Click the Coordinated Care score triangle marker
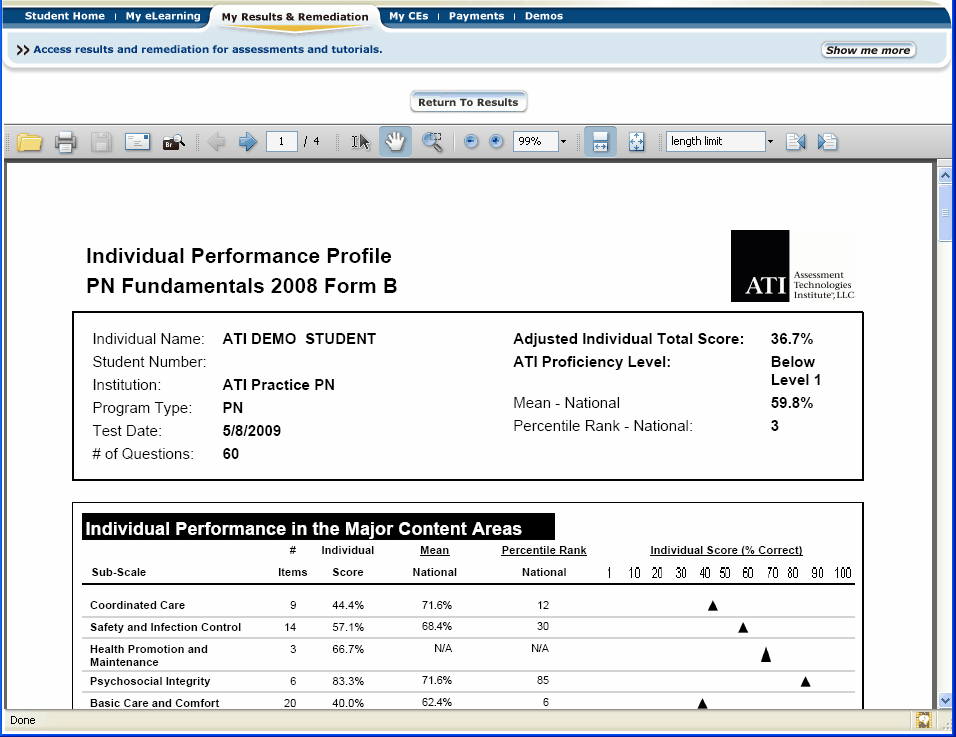The height and width of the screenshot is (737, 956). 713,605
